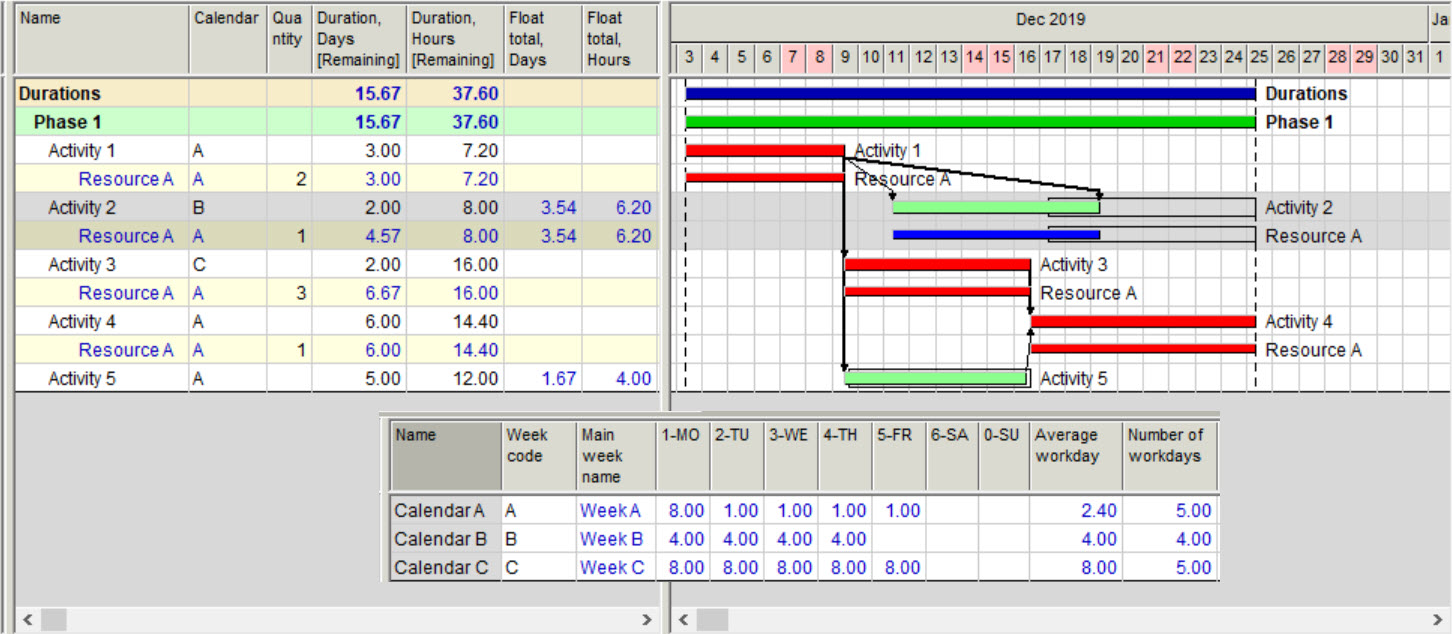Click the table pane left scroll arrow
Image resolution: width=1452 pixels, height=634 pixels.
pos(27,620)
